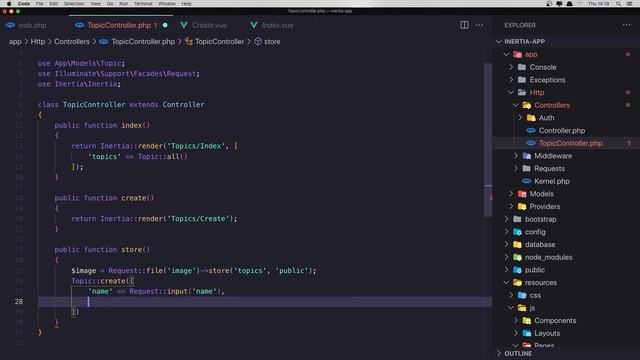Click Http breadcrumb segment
The image size is (640, 360).
[x=38, y=42]
